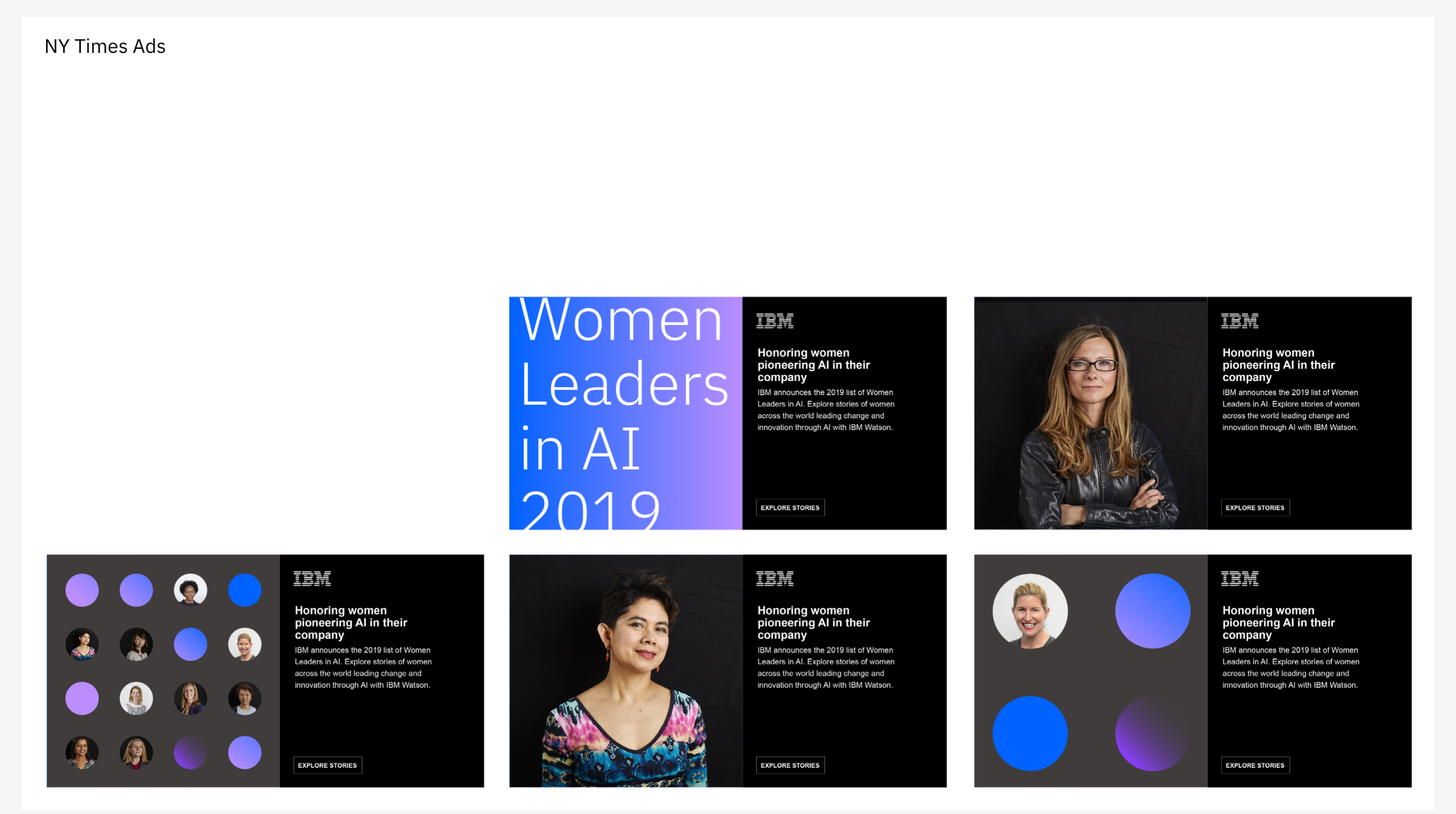Click the NY Times Ads board title

pos(105,47)
